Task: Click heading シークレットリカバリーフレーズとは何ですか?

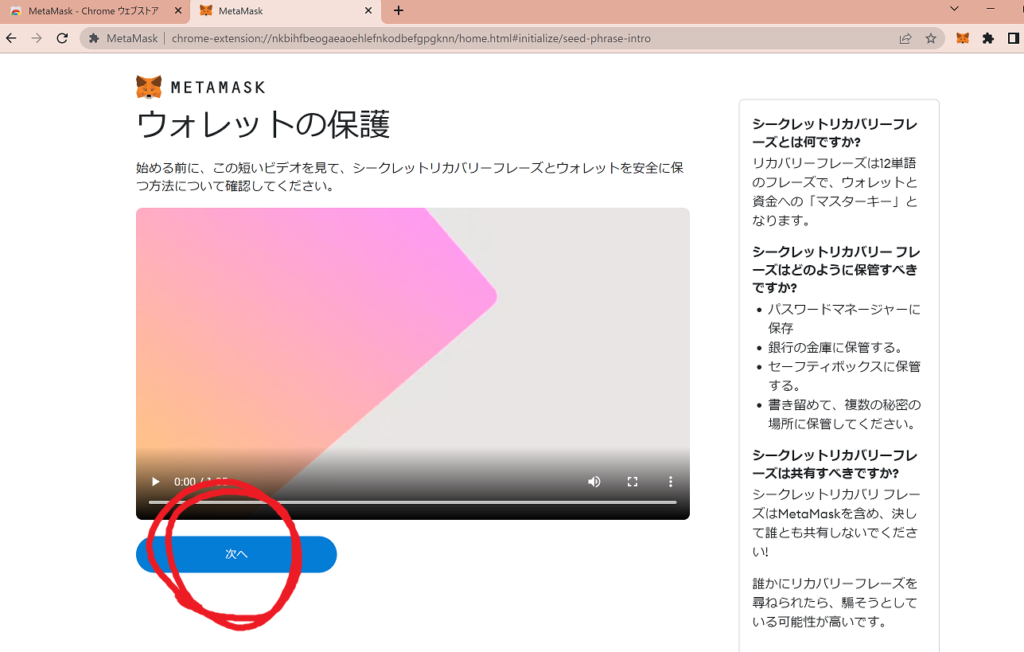Action: [835, 133]
